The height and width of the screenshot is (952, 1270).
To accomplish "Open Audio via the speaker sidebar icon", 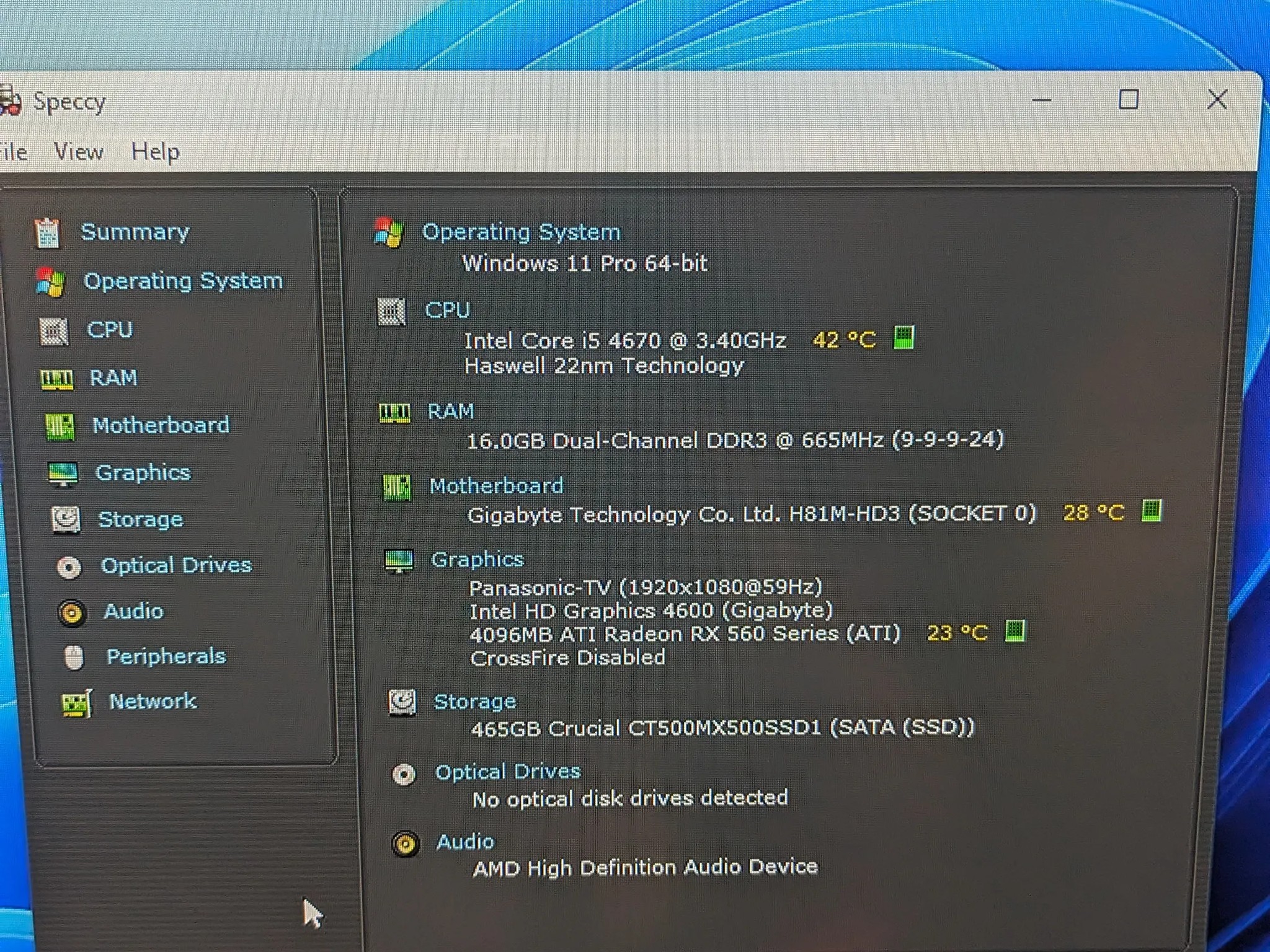I will [x=72, y=613].
